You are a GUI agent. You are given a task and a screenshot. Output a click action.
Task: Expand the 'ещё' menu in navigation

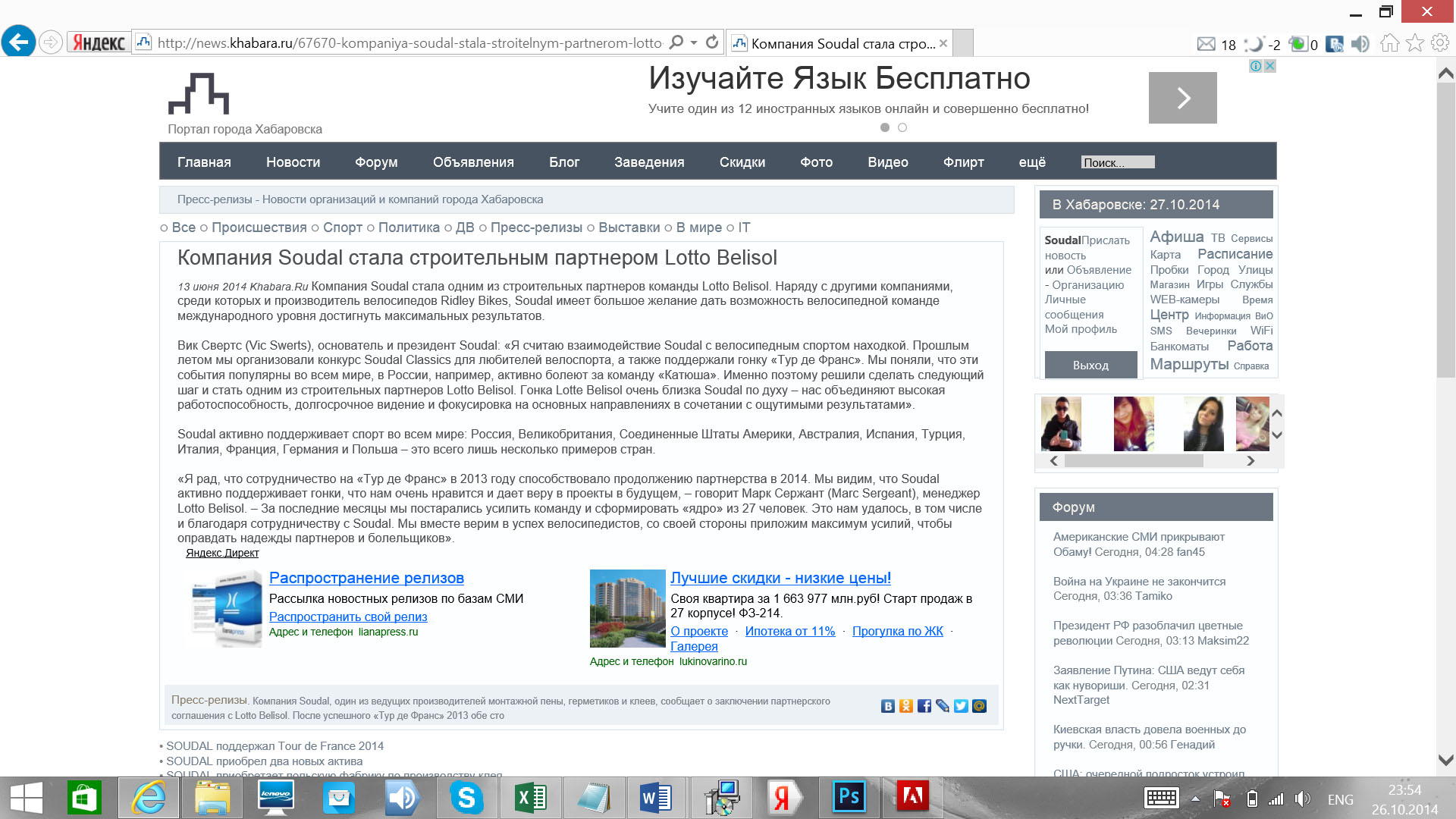1032,162
